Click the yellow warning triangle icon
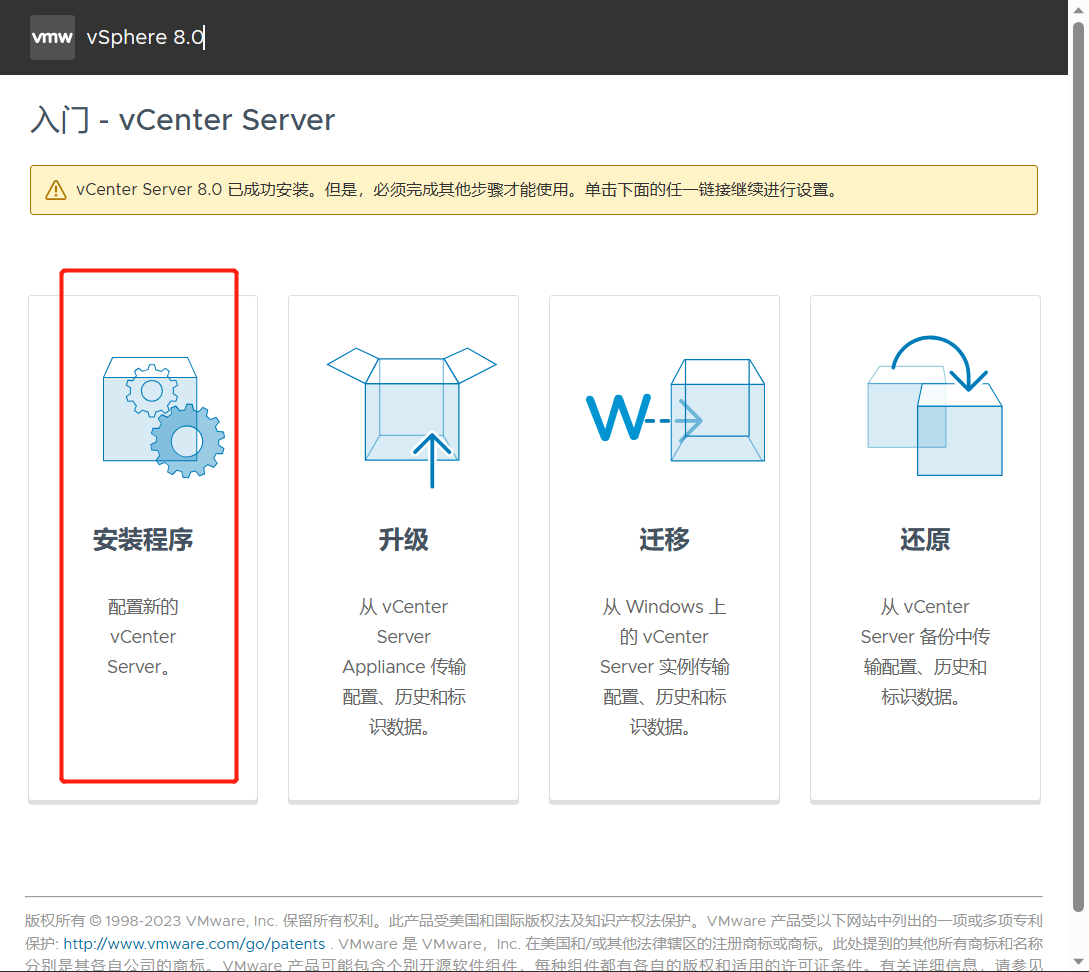 click(56, 190)
